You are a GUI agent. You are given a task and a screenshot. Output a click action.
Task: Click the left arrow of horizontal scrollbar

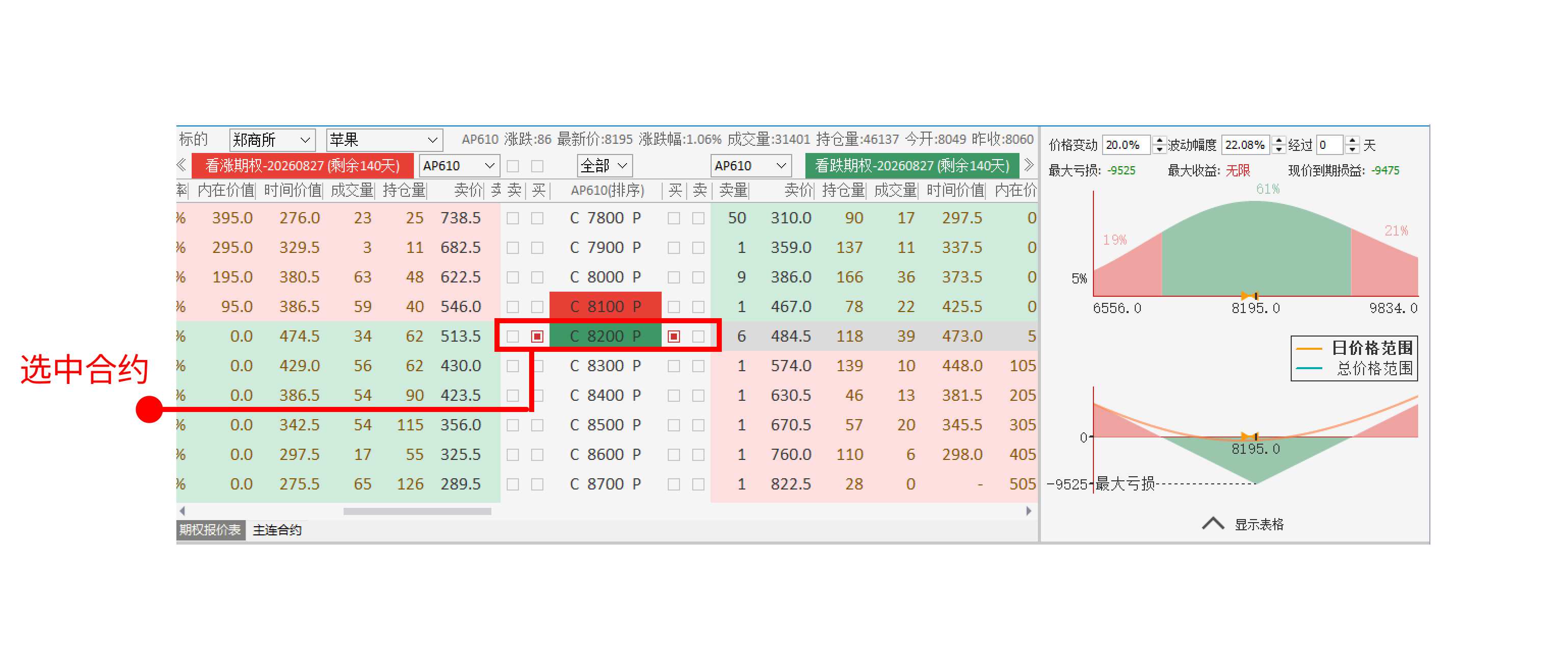coord(182,511)
